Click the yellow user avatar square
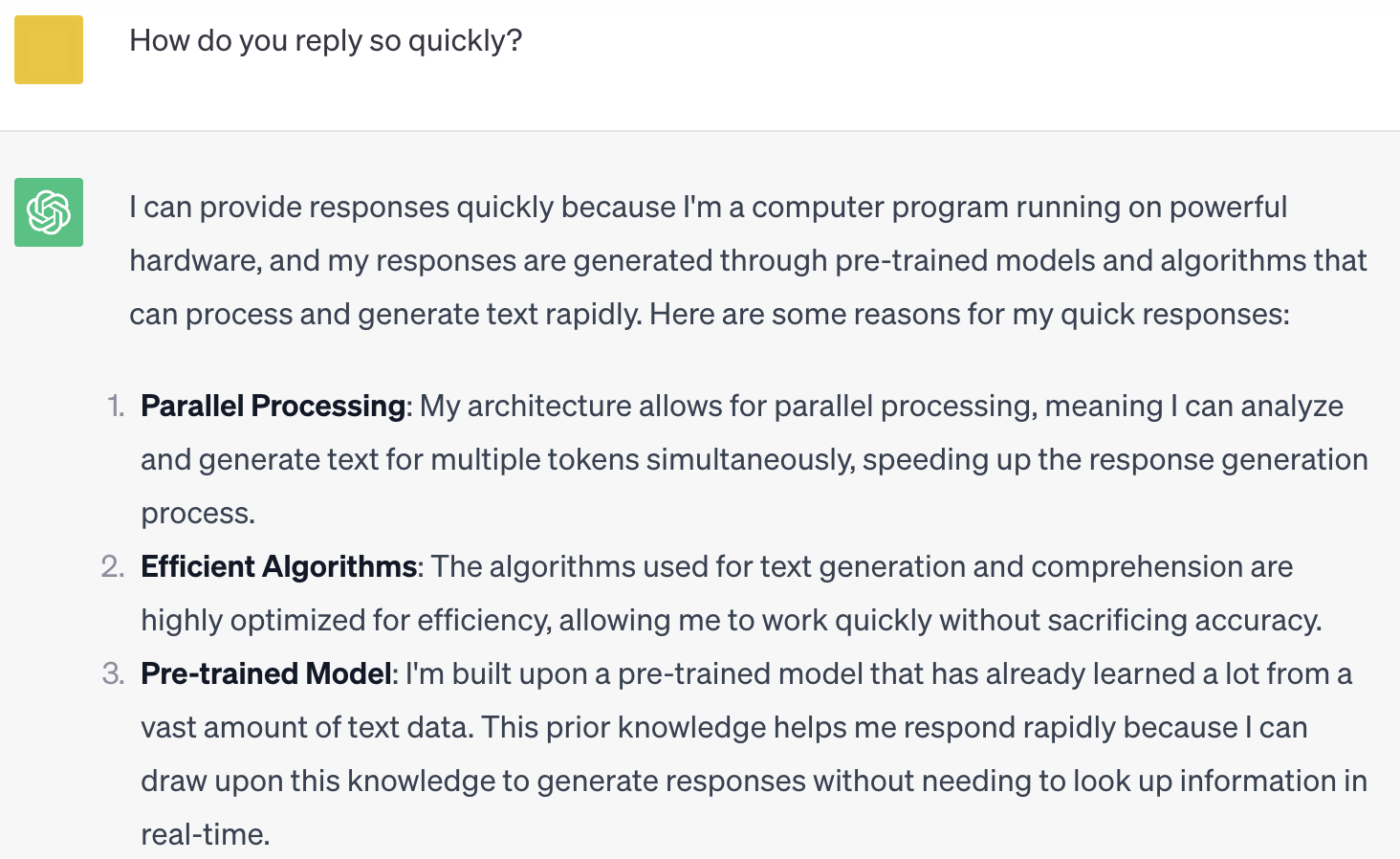 coord(49,50)
